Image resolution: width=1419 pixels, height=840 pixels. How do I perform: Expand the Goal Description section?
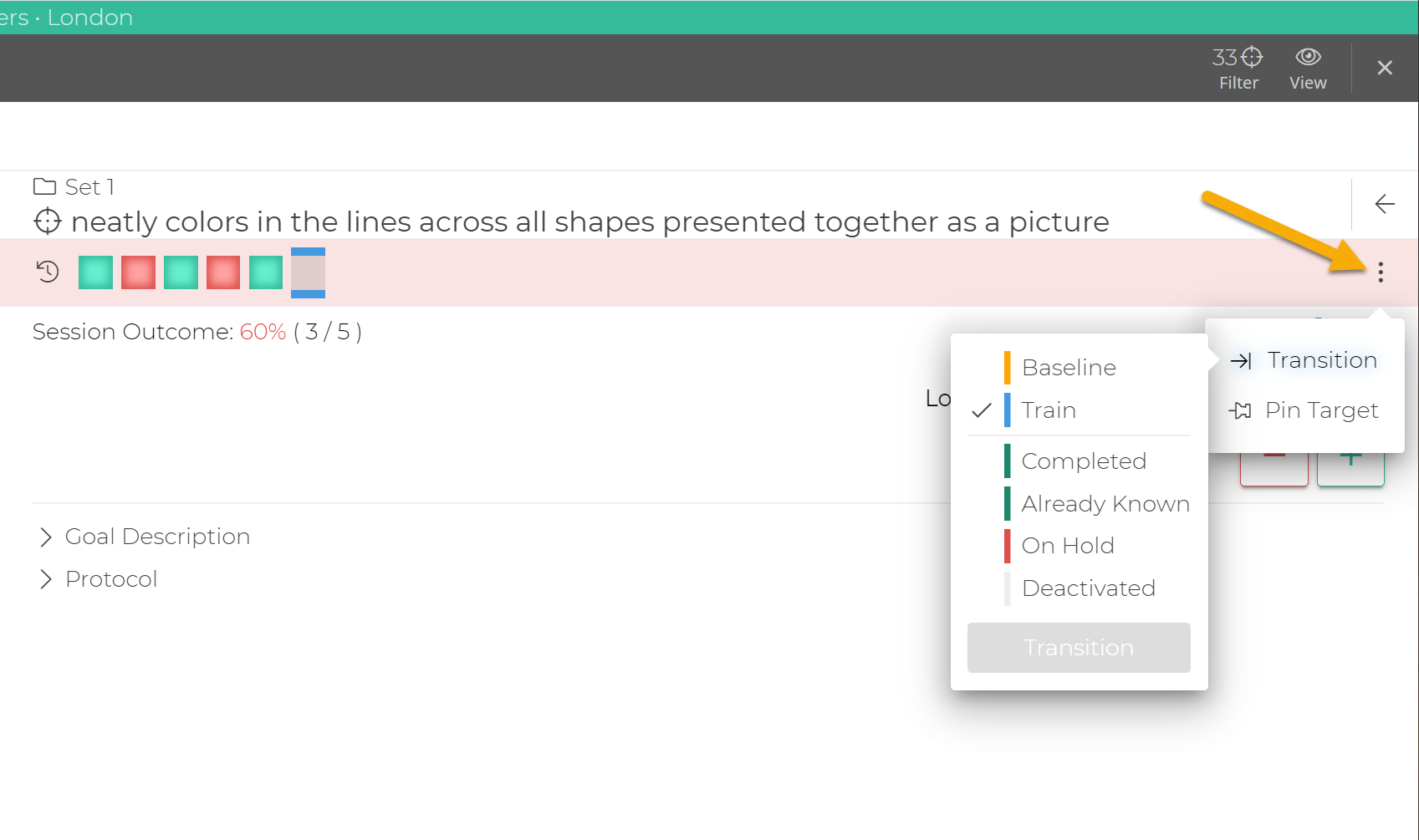(157, 536)
